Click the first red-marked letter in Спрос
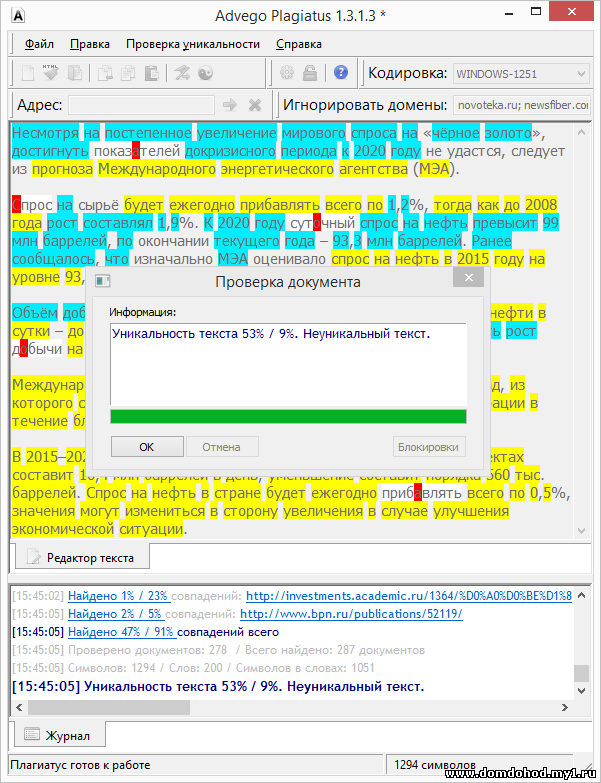 [16, 205]
